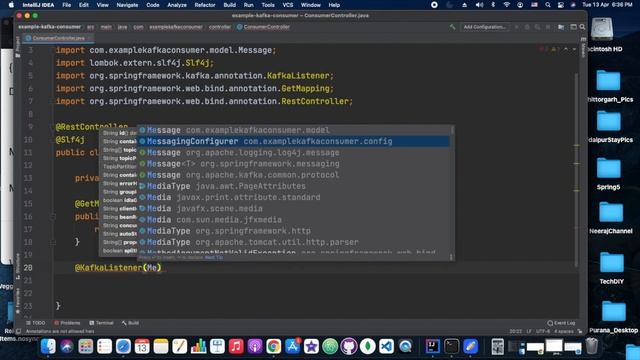Click the error count indicator in editor corner
The width and height of the screenshot is (640, 360).
(543, 49)
